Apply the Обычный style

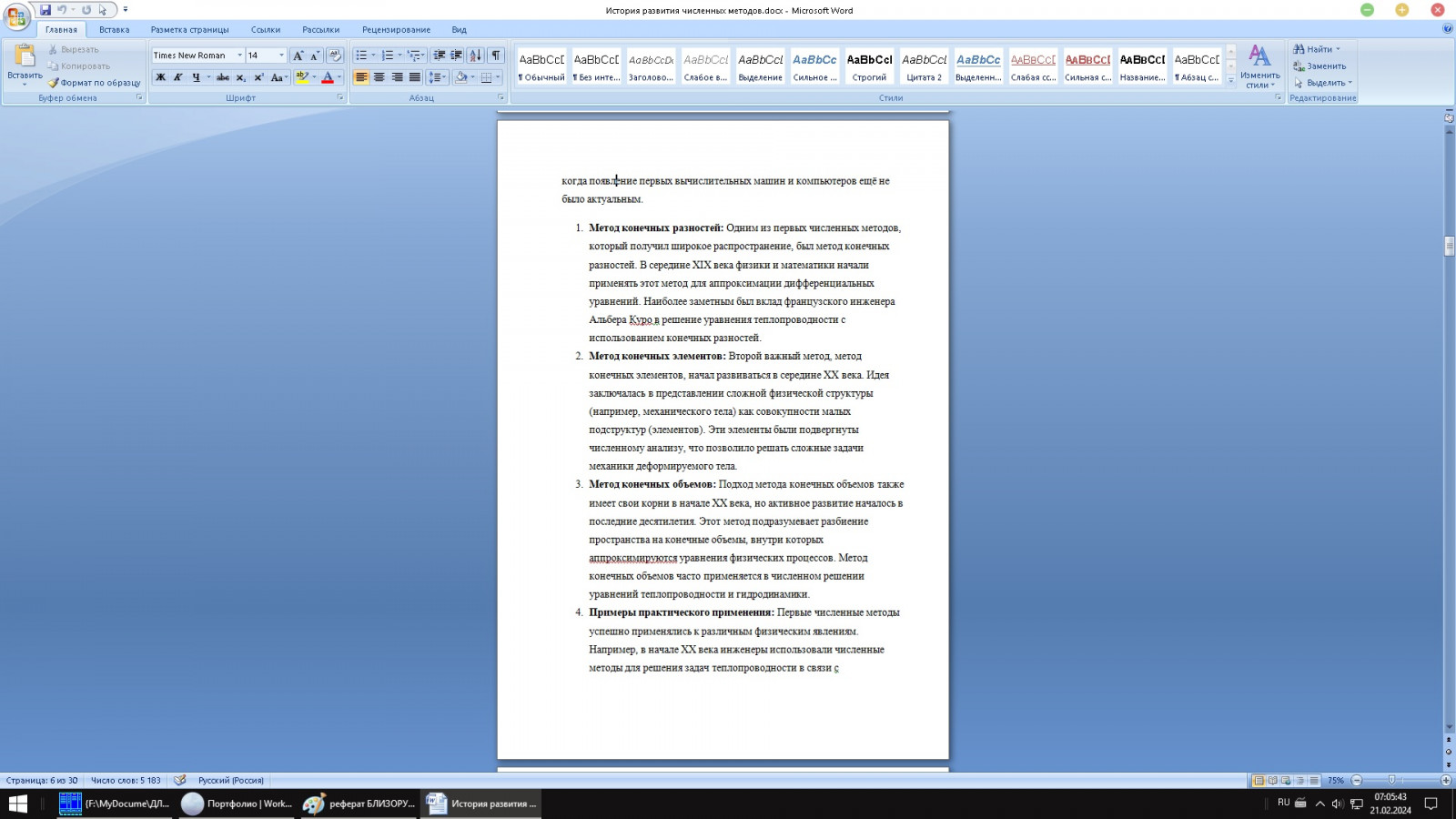[x=541, y=66]
